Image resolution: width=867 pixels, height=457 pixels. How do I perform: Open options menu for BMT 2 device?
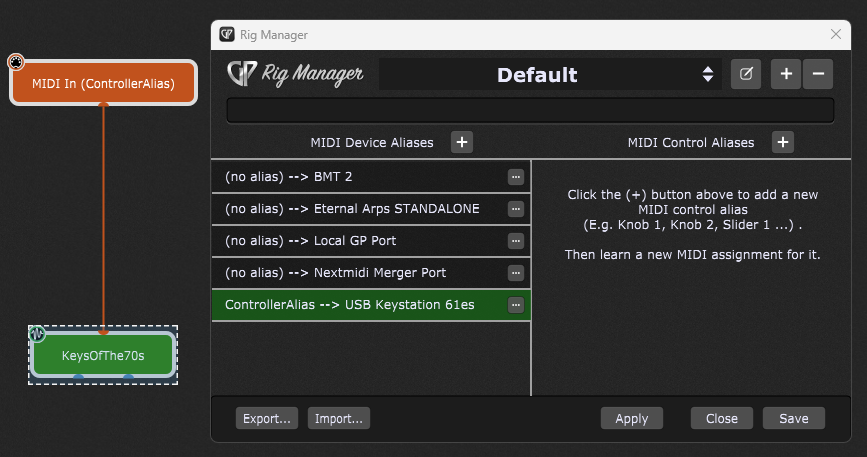pyautogui.click(x=516, y=177)
